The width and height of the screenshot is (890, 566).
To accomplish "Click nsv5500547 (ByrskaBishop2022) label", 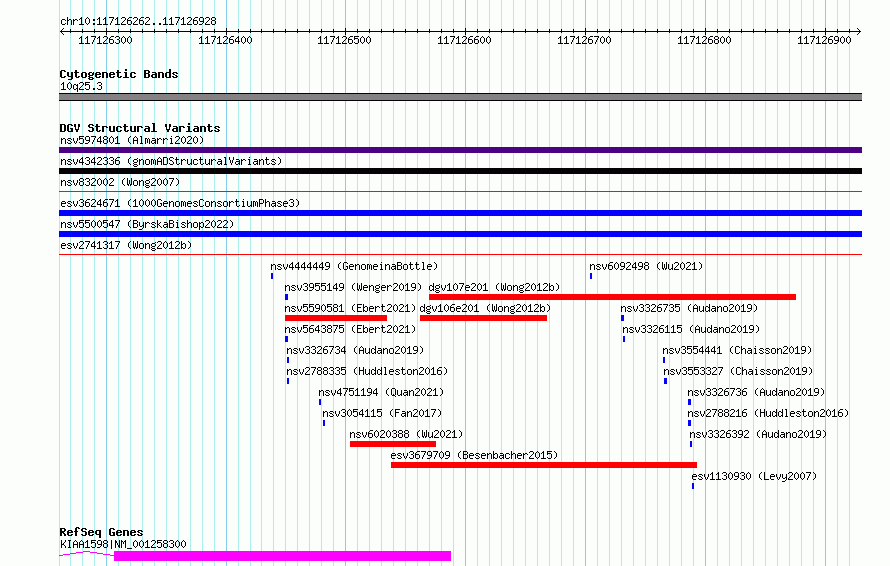I will point(147,224).
